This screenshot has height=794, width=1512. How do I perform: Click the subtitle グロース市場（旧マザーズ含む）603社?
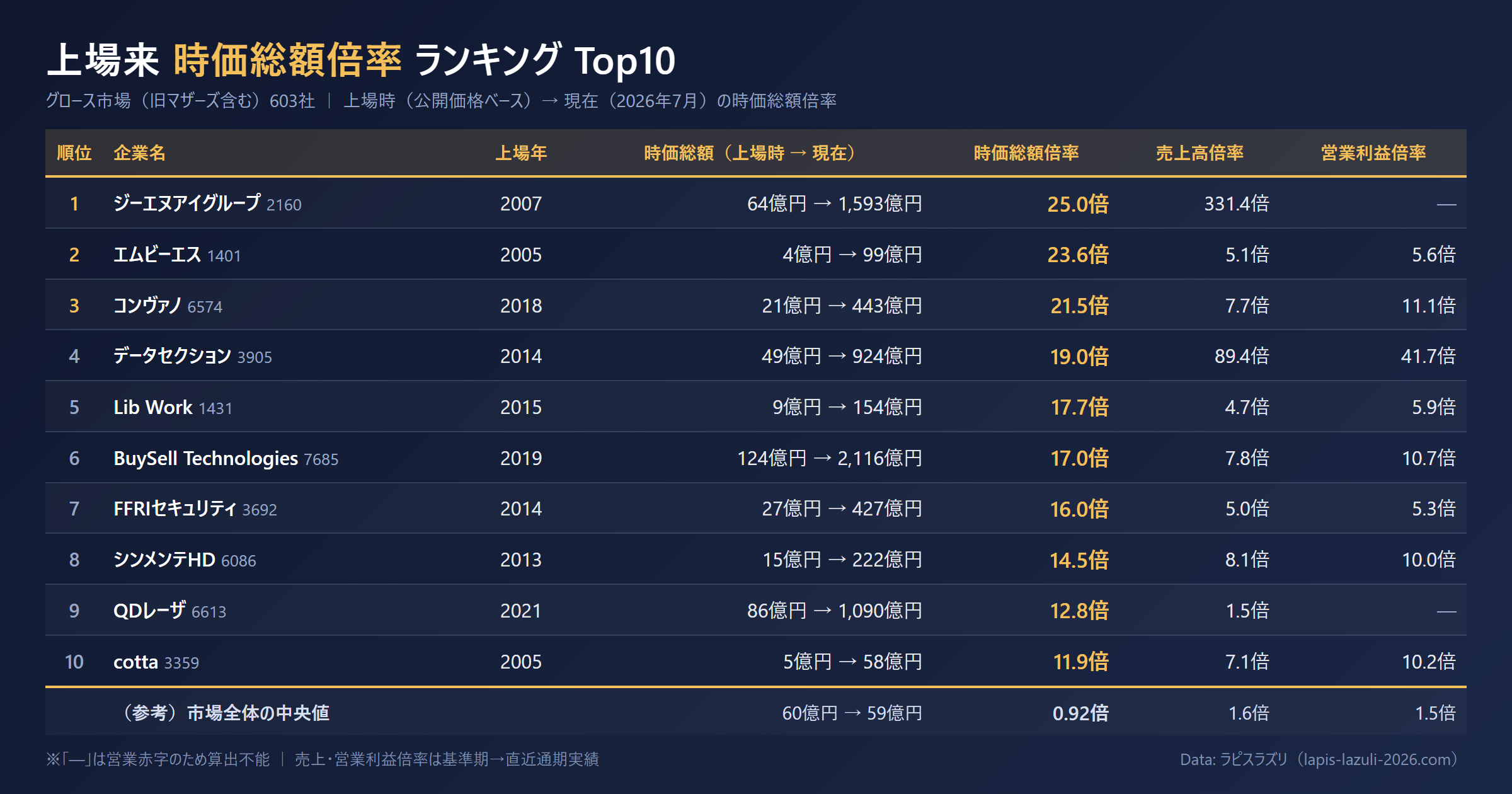click(x=180, y=101)
